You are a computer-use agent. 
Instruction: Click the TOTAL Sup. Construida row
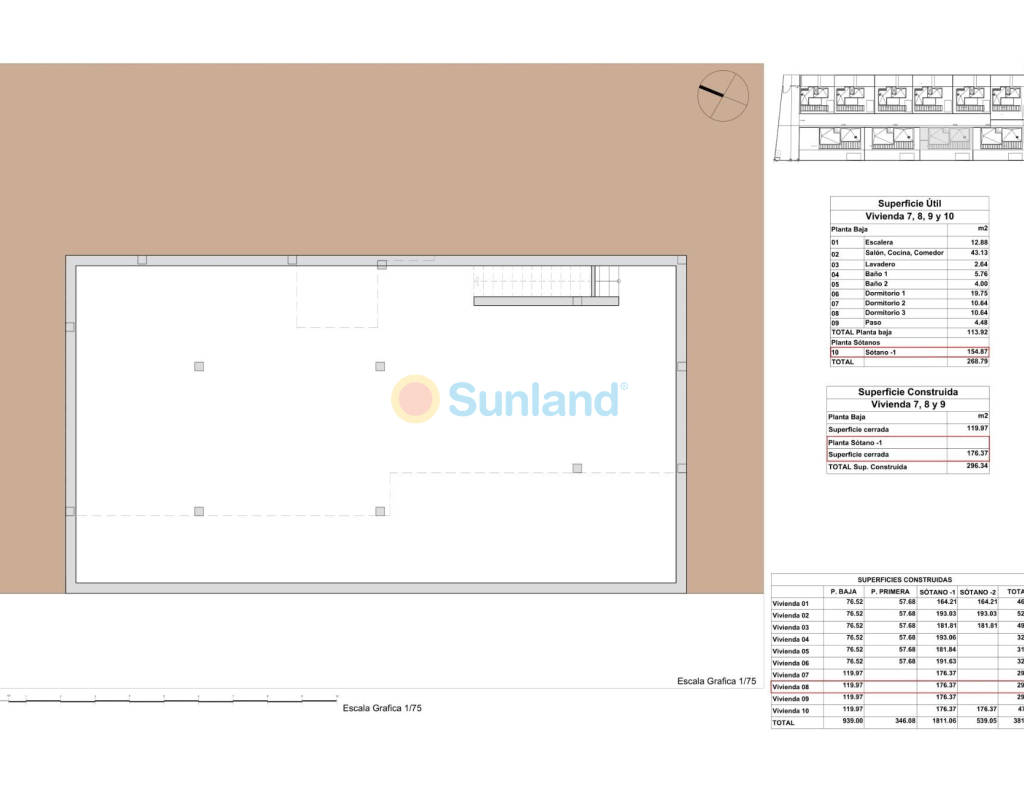point(908,467)
